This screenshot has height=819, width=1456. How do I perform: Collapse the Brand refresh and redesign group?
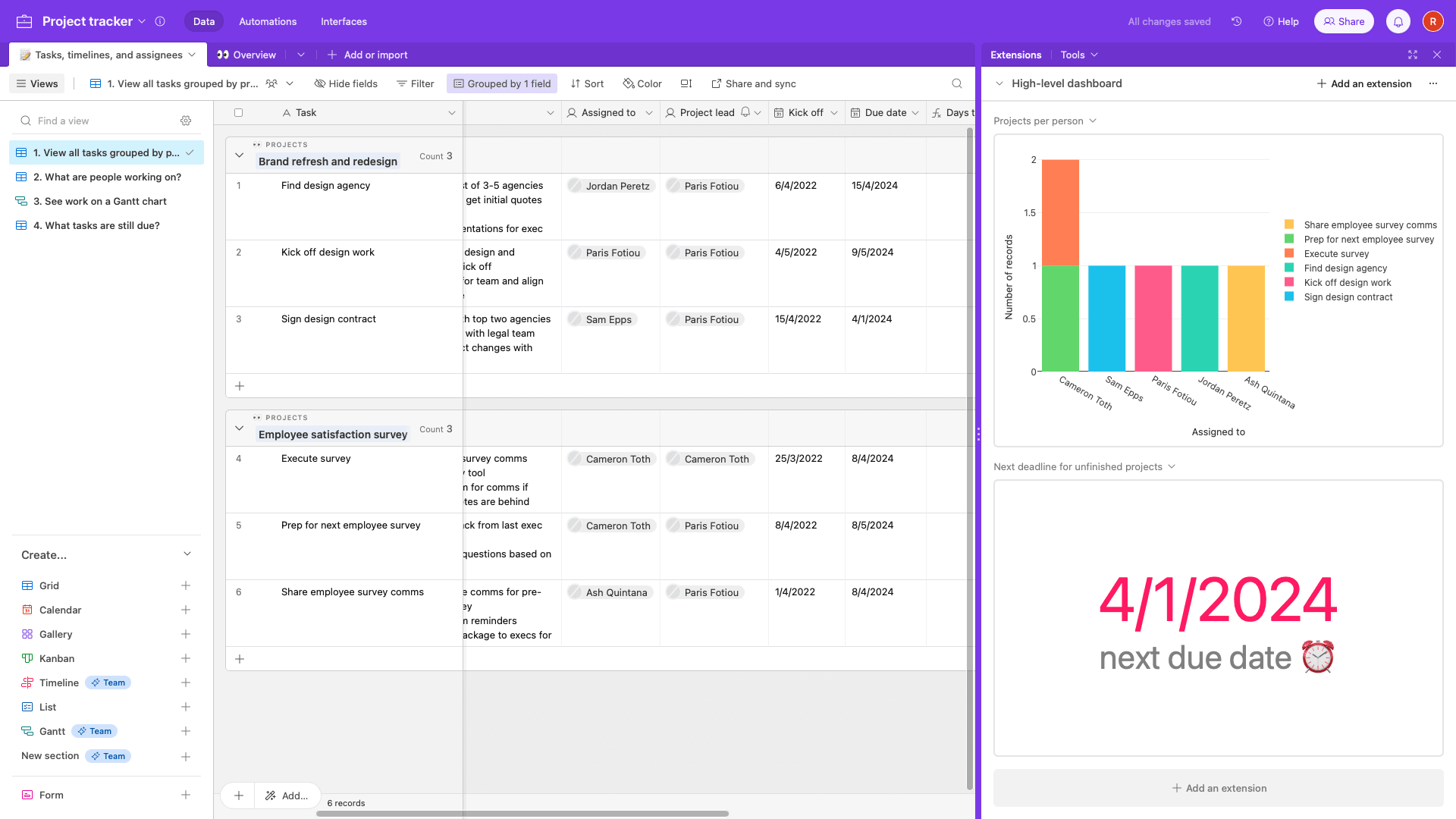click(x=239, y=155)
